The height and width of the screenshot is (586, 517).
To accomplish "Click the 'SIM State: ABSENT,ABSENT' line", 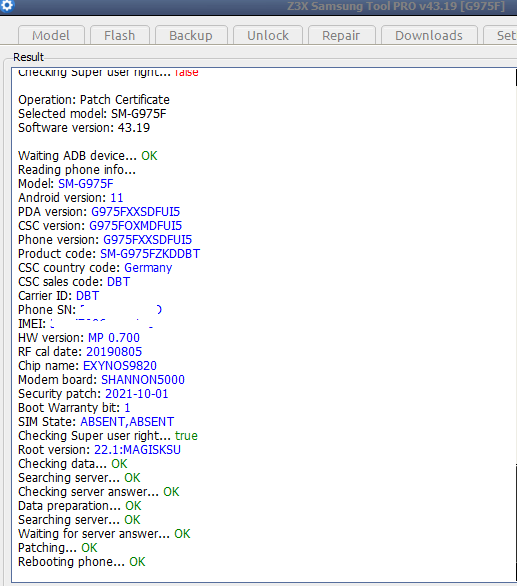I will (96, 422).
